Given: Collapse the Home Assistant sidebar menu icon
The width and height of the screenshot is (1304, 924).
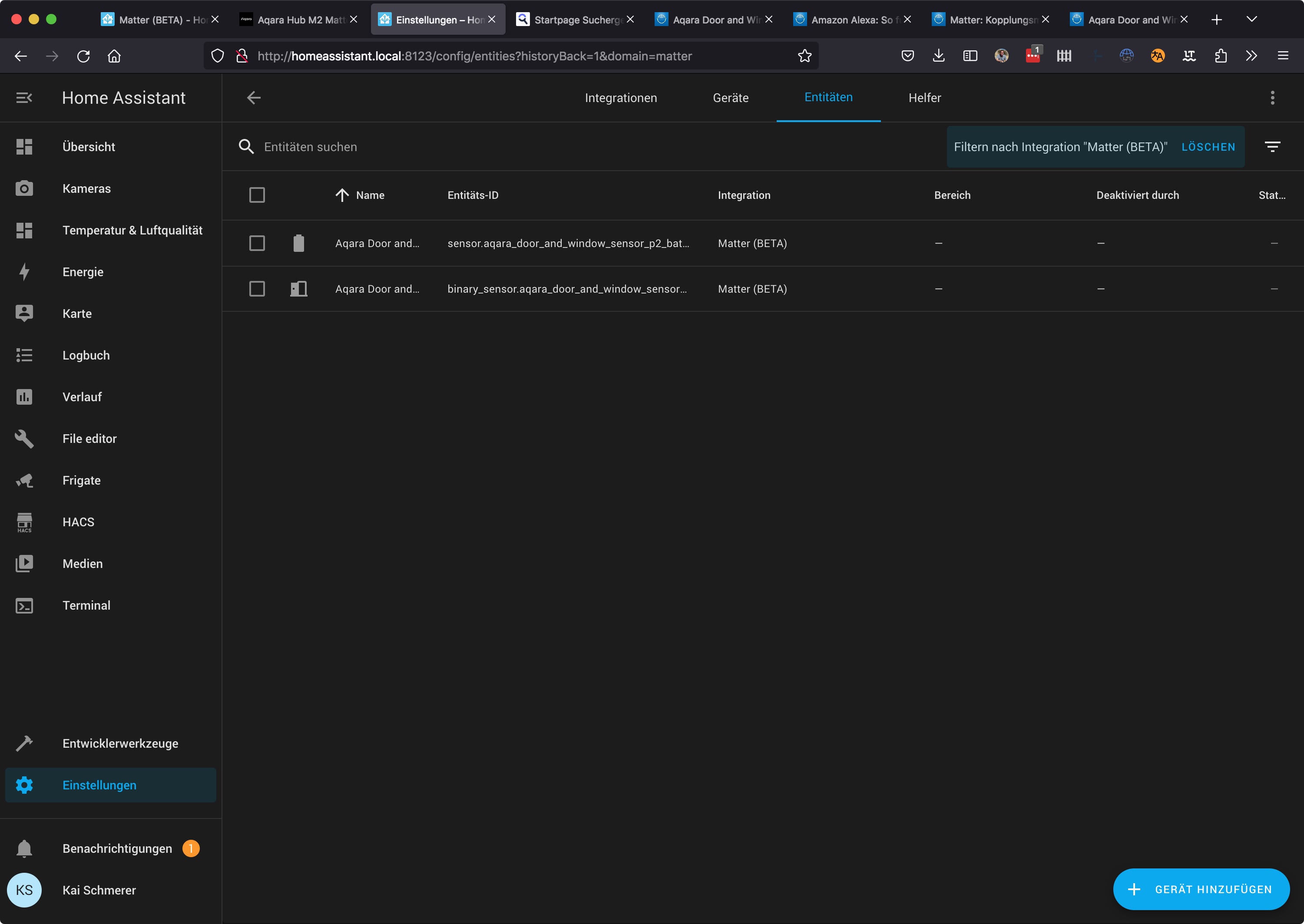Looking at the screenshot, I should [24, 98].
